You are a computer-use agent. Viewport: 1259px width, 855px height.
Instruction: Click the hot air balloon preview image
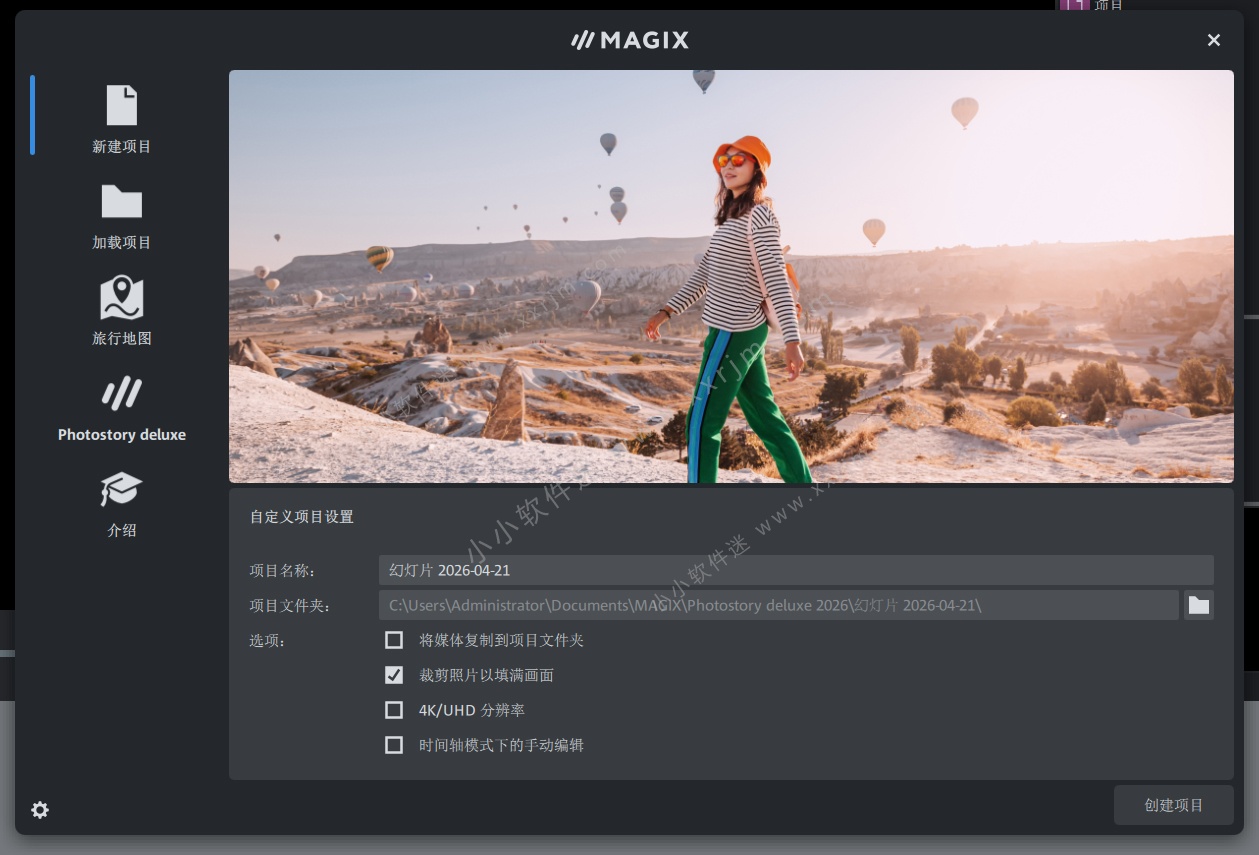(731, 276)
